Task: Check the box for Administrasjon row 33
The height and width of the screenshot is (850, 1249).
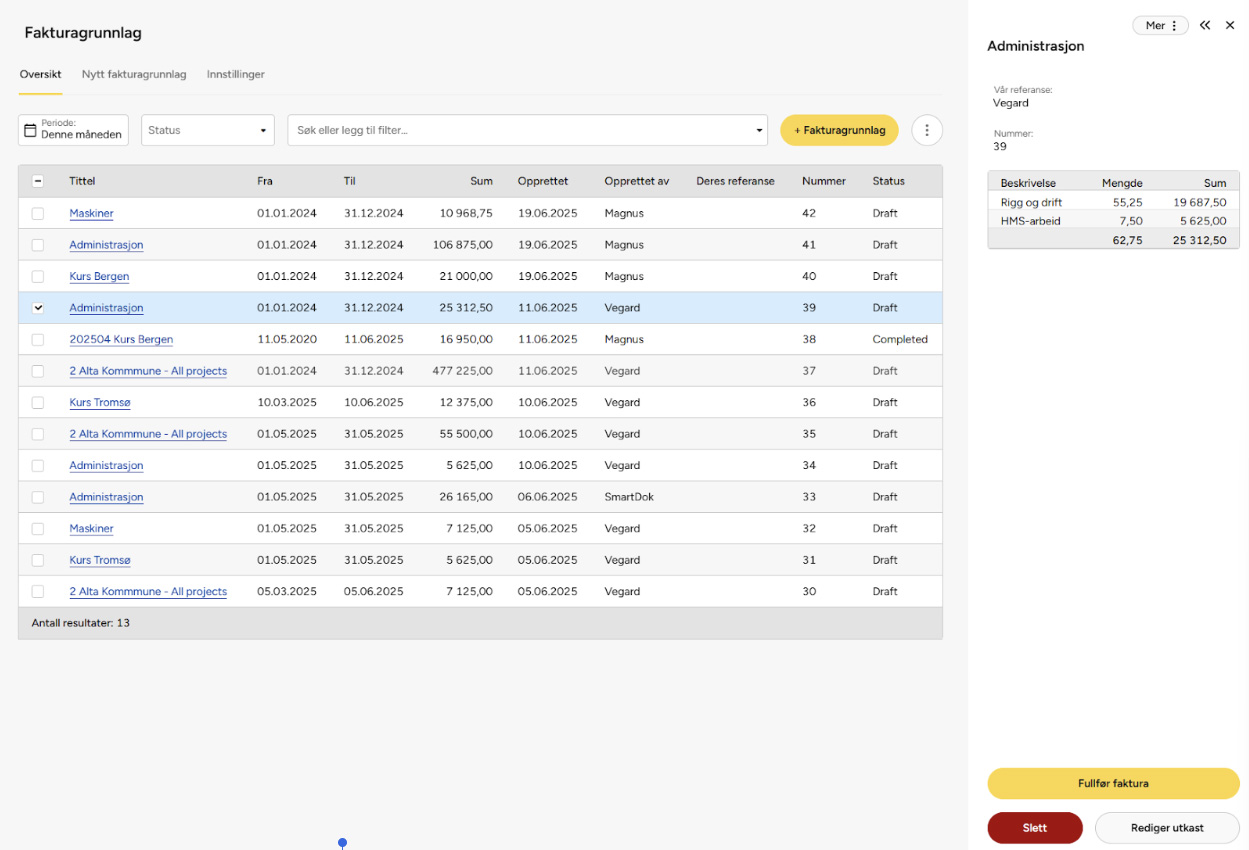Action: [x=38, y=497]
